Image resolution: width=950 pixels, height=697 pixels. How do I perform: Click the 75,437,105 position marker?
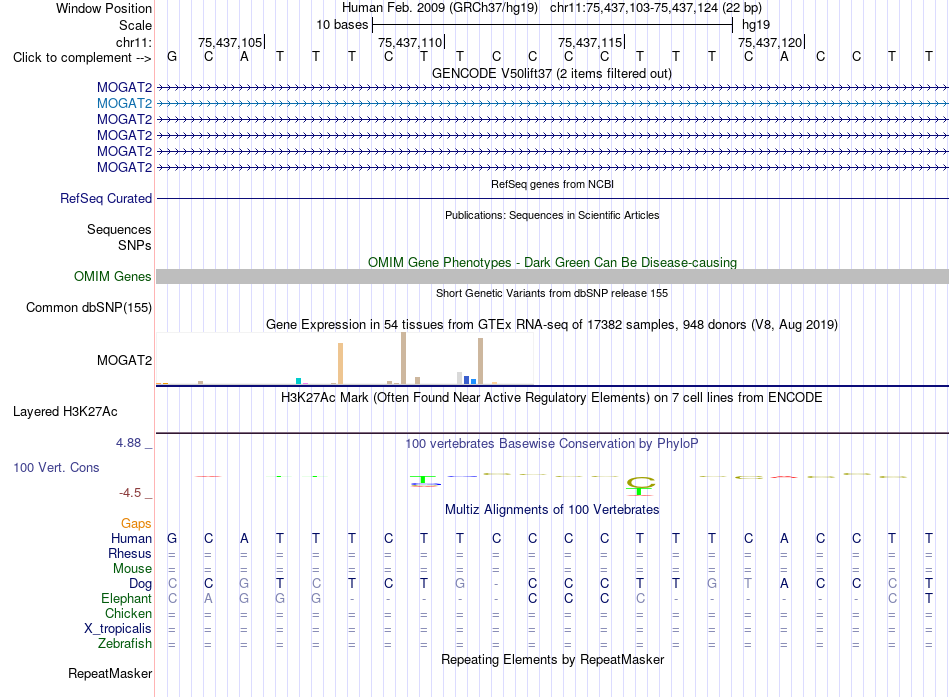[x=231, y=42]
